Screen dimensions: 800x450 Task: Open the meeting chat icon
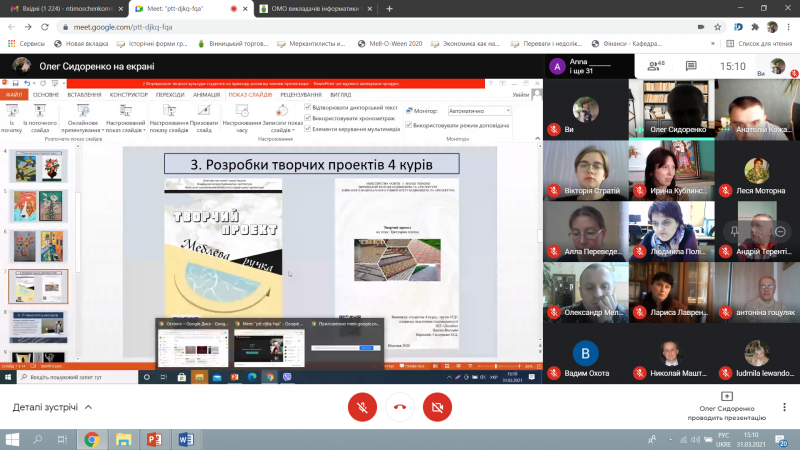click(691, 66)
